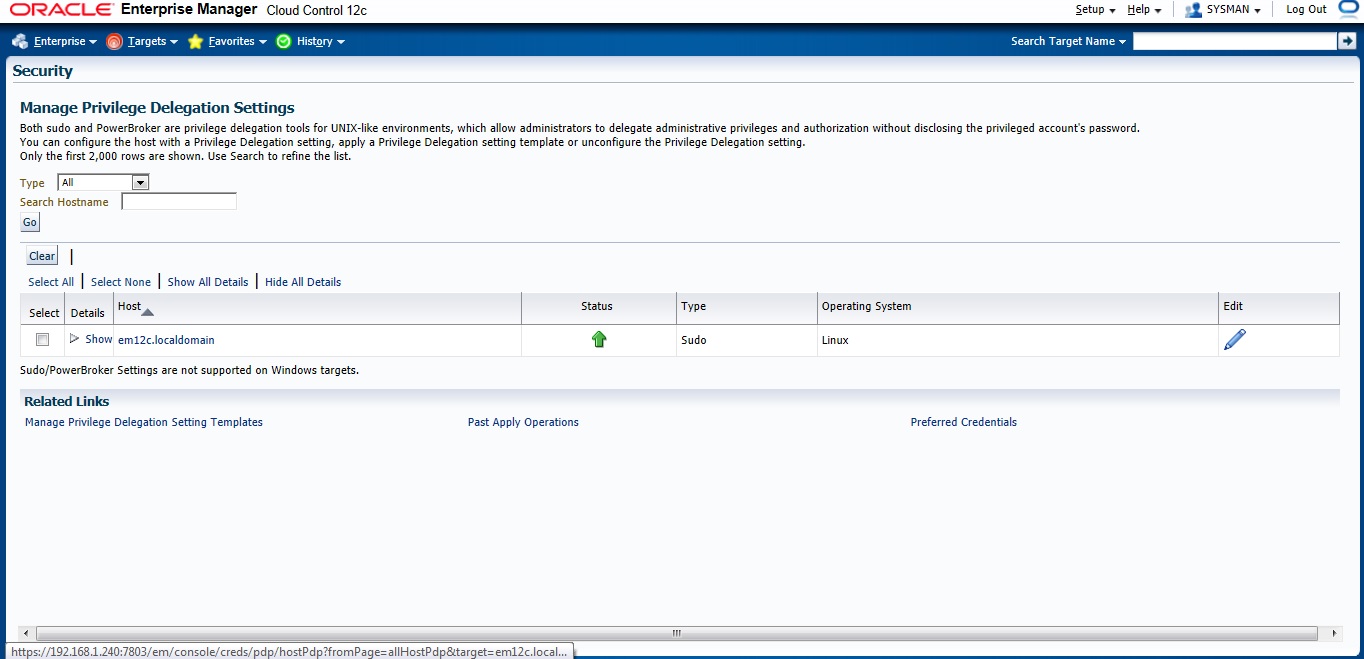Image resolution: width=1364 pixels, height=659 pixels.
Task: Expand details triangle for em12c.localdomain
Action: (x=74, y=339)
